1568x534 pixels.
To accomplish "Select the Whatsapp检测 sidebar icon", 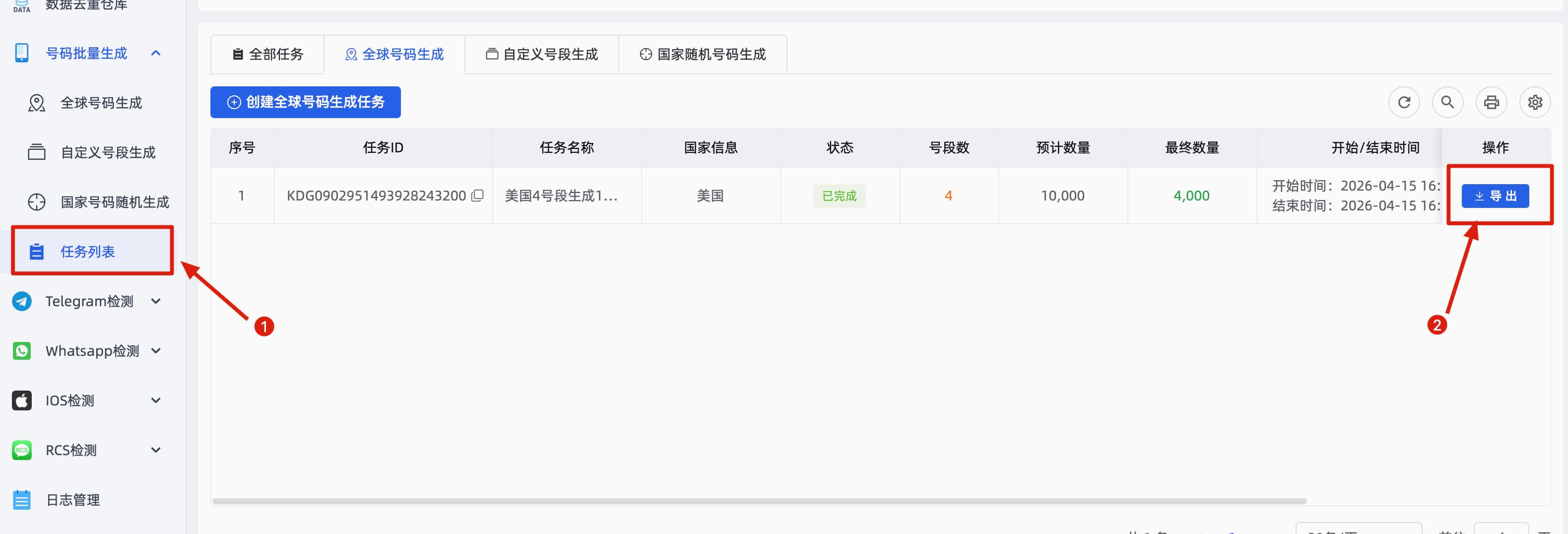I will pos(22,351).
